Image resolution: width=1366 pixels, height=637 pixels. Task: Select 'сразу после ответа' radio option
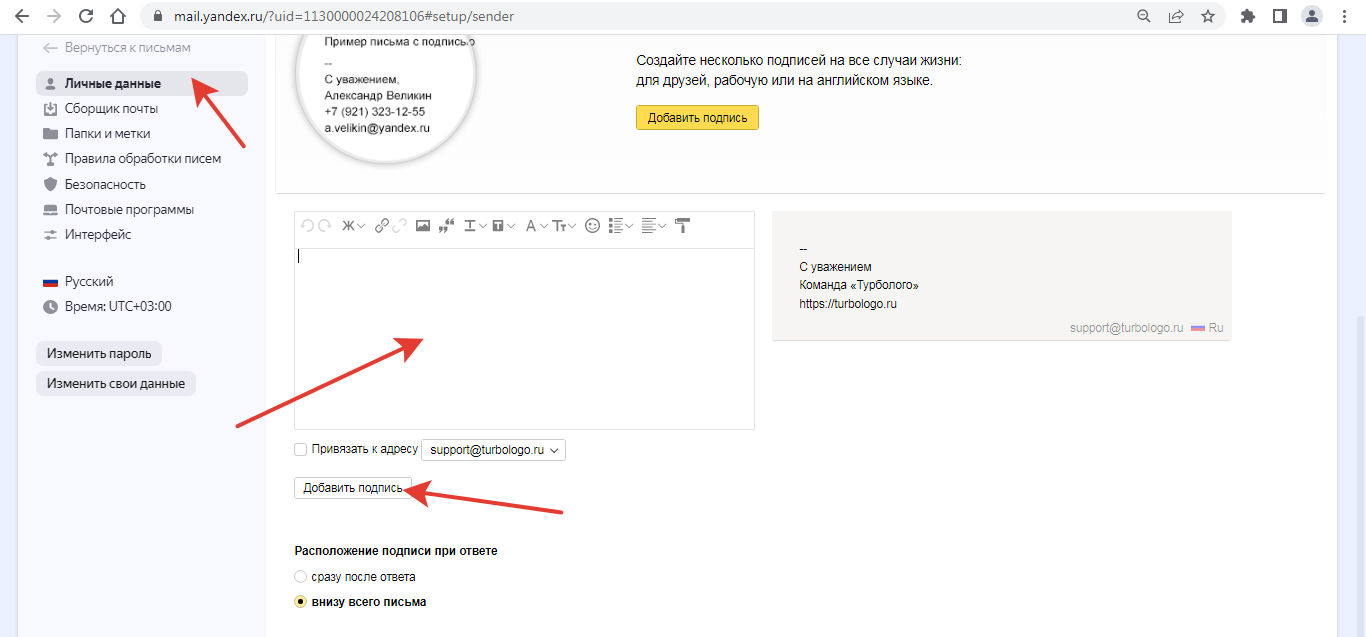301,577
